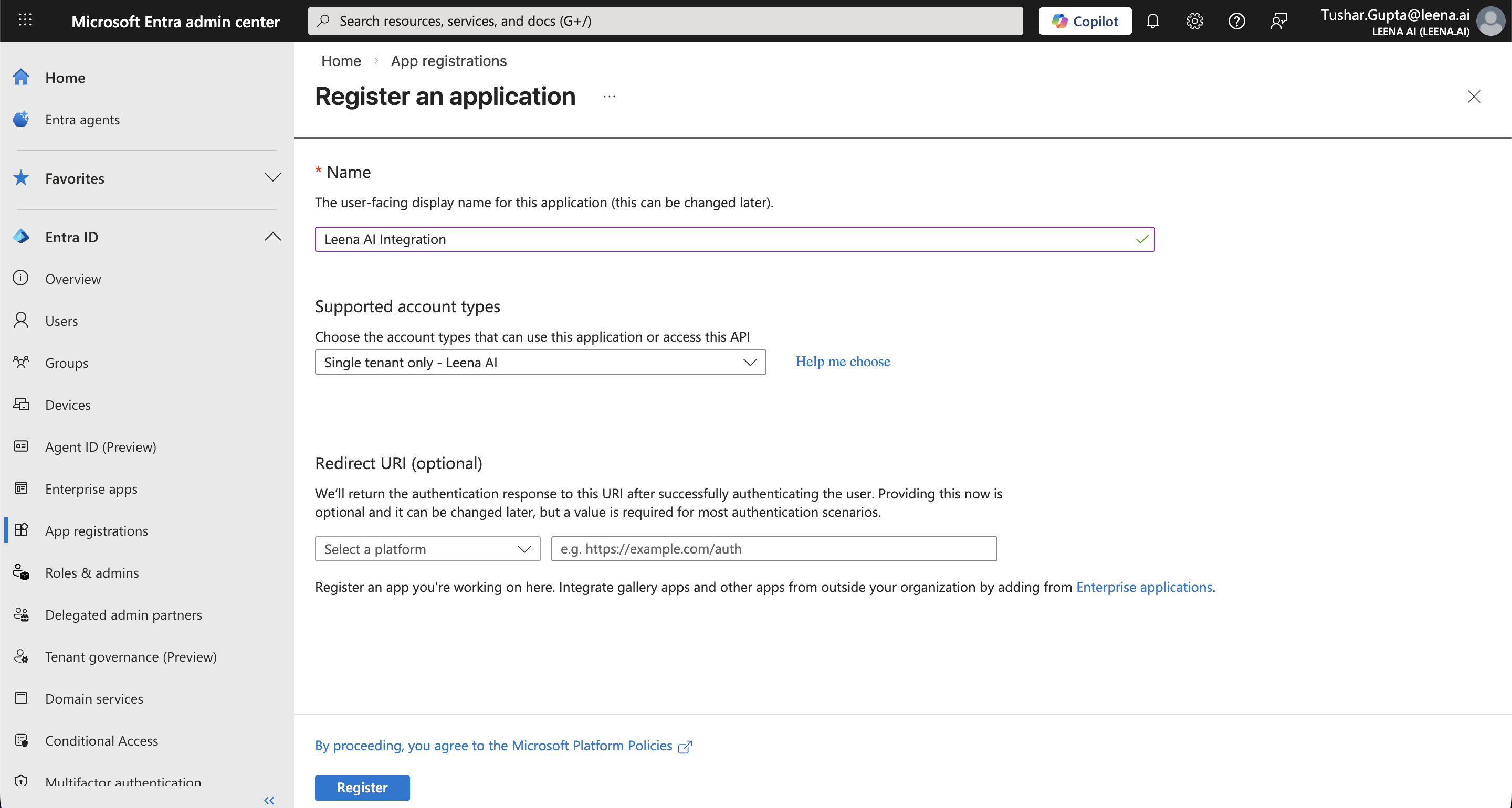Collapse the Entra ID section
Screen dimensions: 1512x808
[x=272, y=237]
